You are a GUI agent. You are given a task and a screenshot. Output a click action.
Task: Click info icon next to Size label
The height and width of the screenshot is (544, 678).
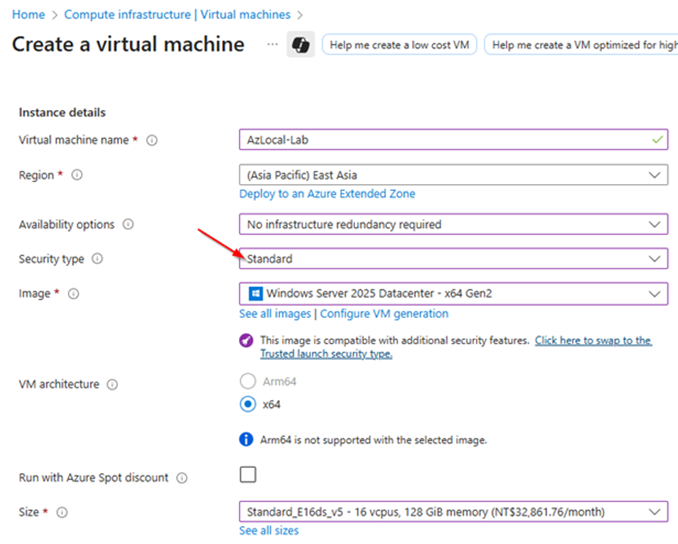[x=62, y=513]
